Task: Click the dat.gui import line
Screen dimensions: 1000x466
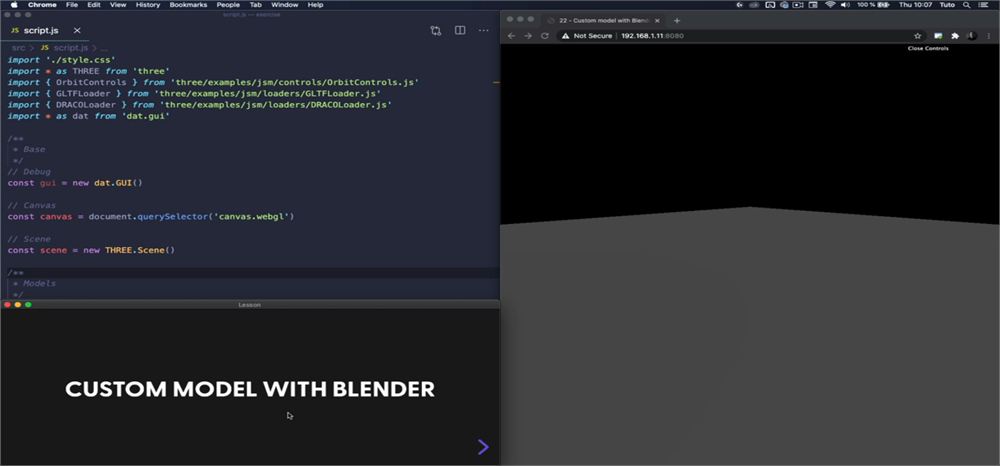Action: (x=89, y=116)
